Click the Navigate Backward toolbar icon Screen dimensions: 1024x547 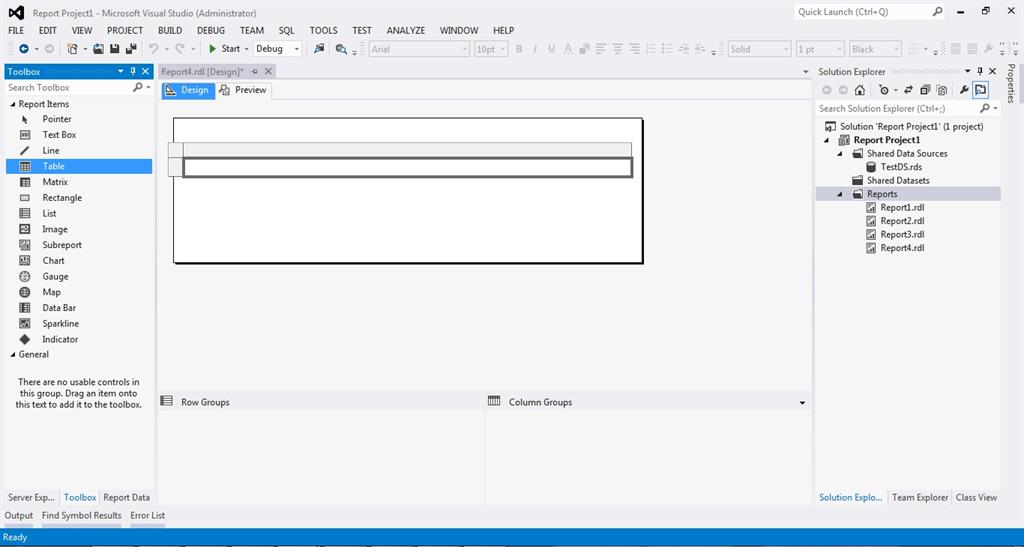pyautogui.click(x=24, y=49)
